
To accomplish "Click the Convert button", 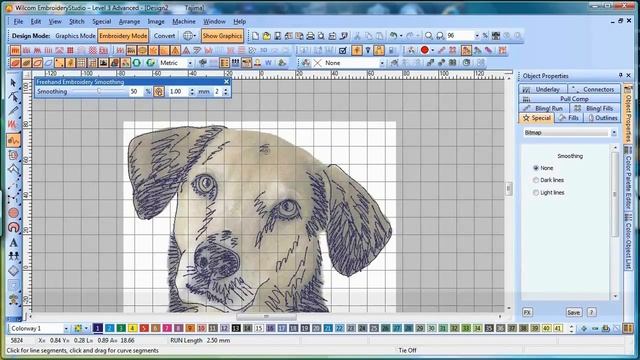I will (x=164, y=36).
